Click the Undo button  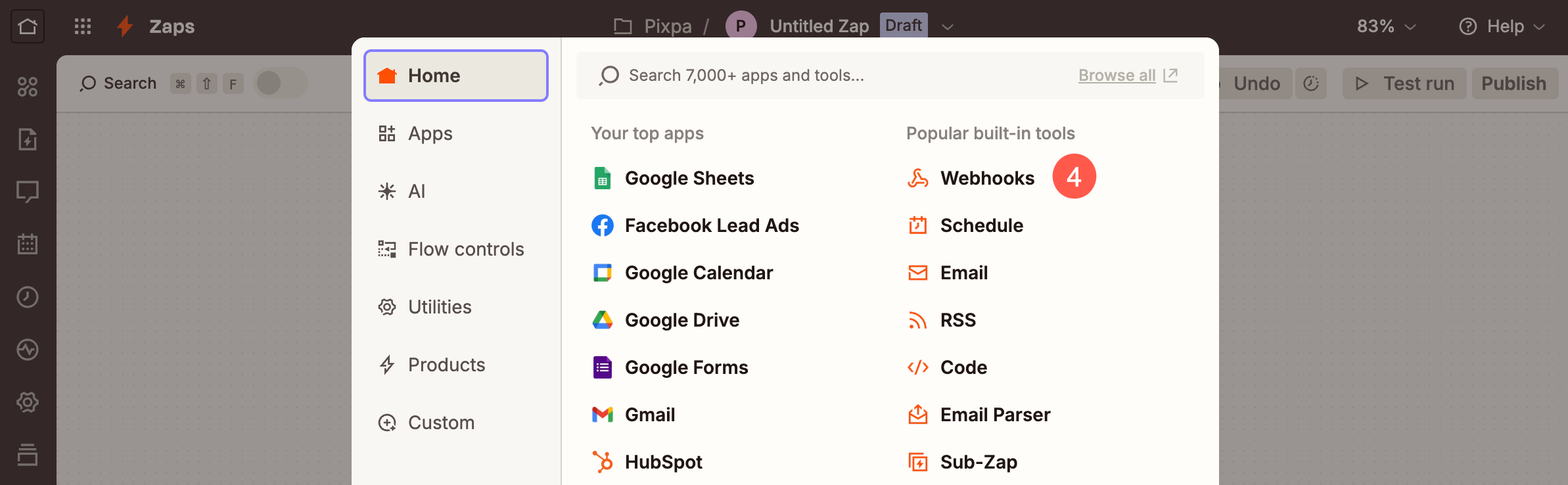[1255, 83]
